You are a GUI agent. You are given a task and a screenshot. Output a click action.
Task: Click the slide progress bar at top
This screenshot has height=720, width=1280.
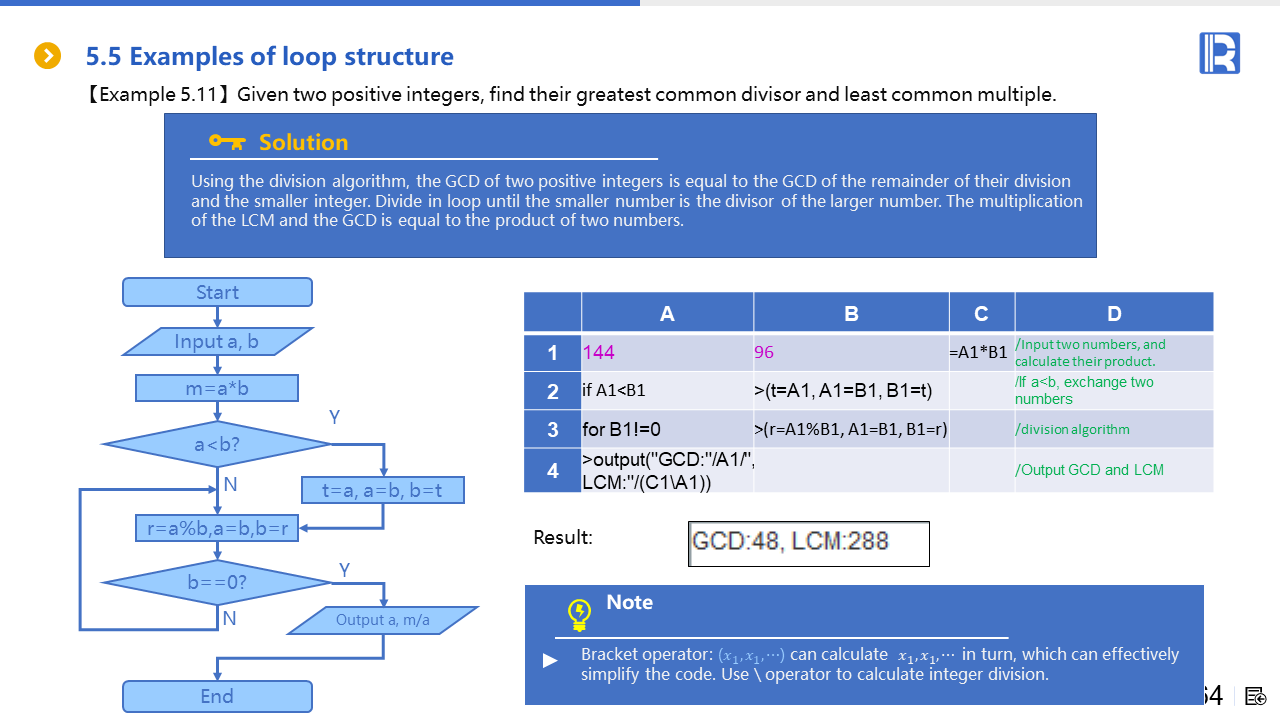point(320,3)
